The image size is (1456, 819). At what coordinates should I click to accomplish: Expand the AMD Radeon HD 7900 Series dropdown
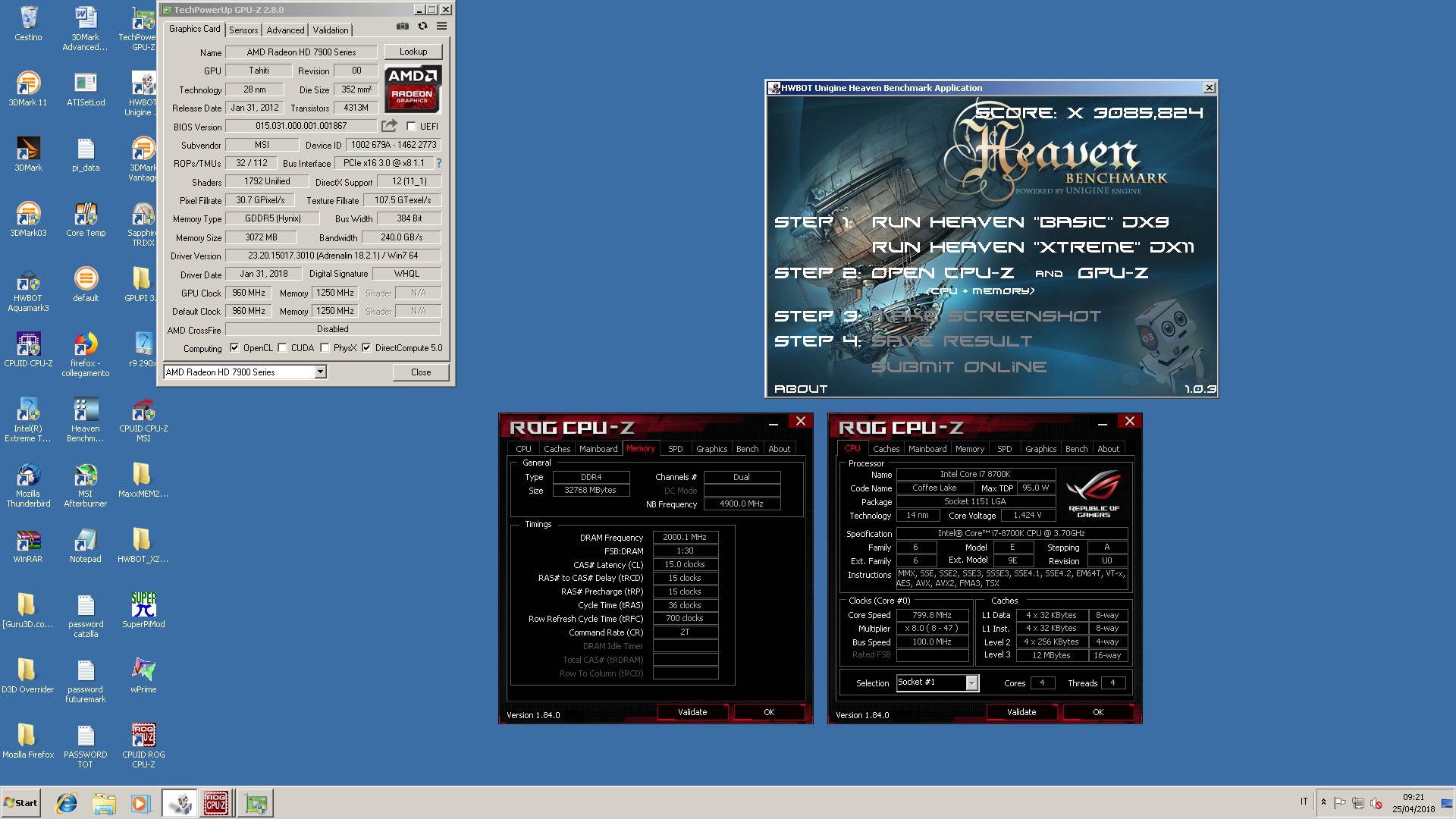[320, 372]
